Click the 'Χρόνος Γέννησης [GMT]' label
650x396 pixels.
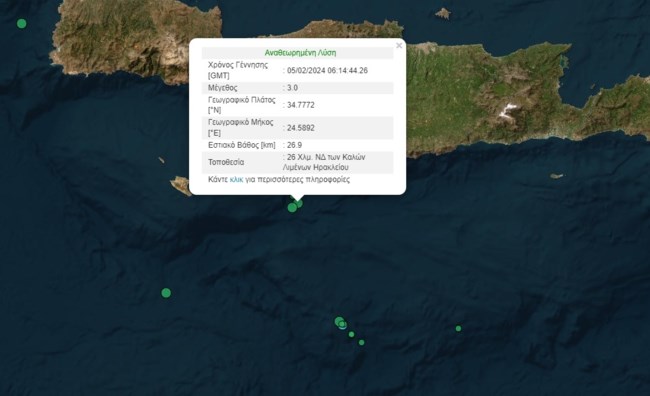tap(238, 70)
